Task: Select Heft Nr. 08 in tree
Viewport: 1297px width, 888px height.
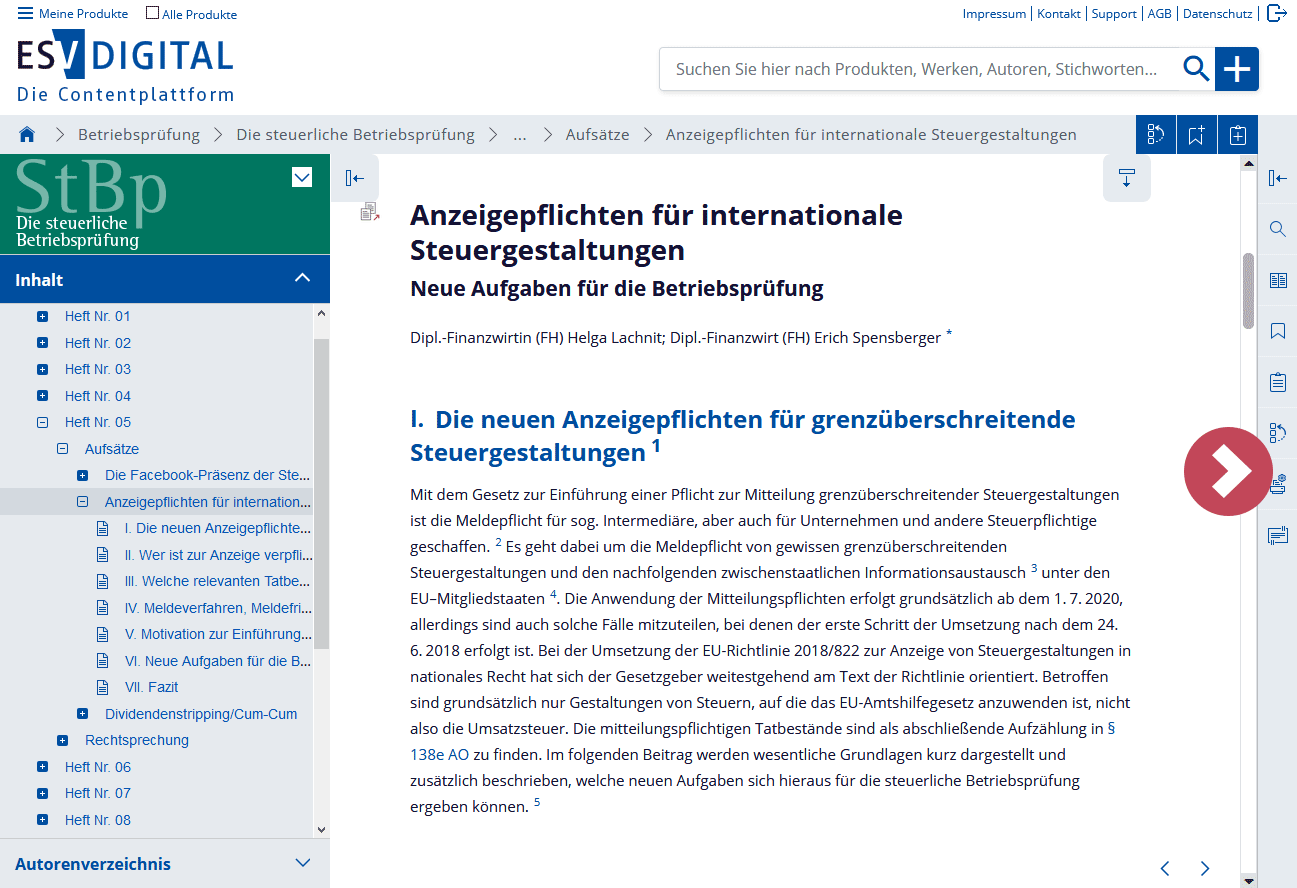Action: pos(98,820)
